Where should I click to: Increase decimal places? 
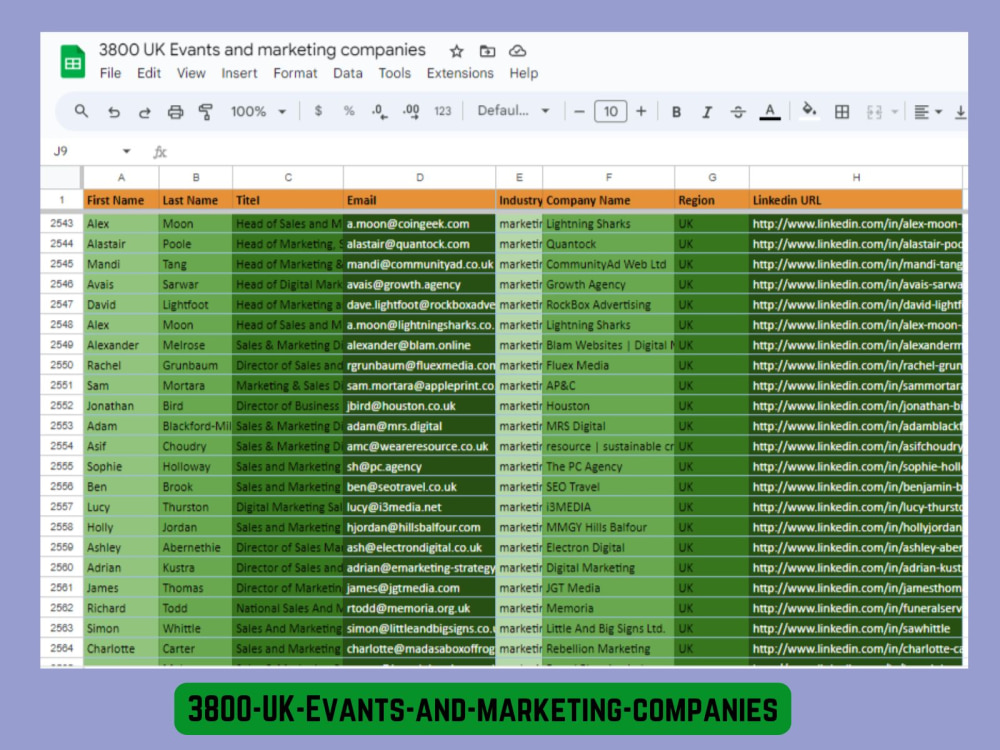click(411, 112)
